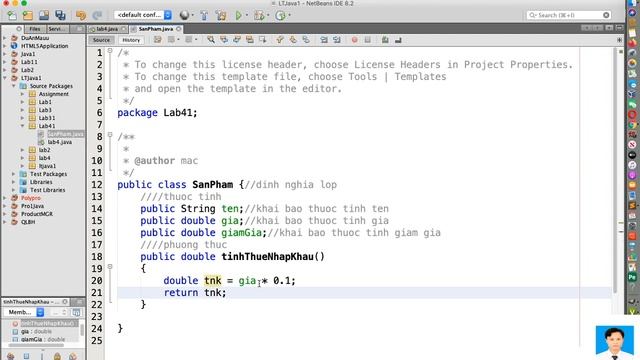Select the ProductMGR project

[x=37, y=214]
